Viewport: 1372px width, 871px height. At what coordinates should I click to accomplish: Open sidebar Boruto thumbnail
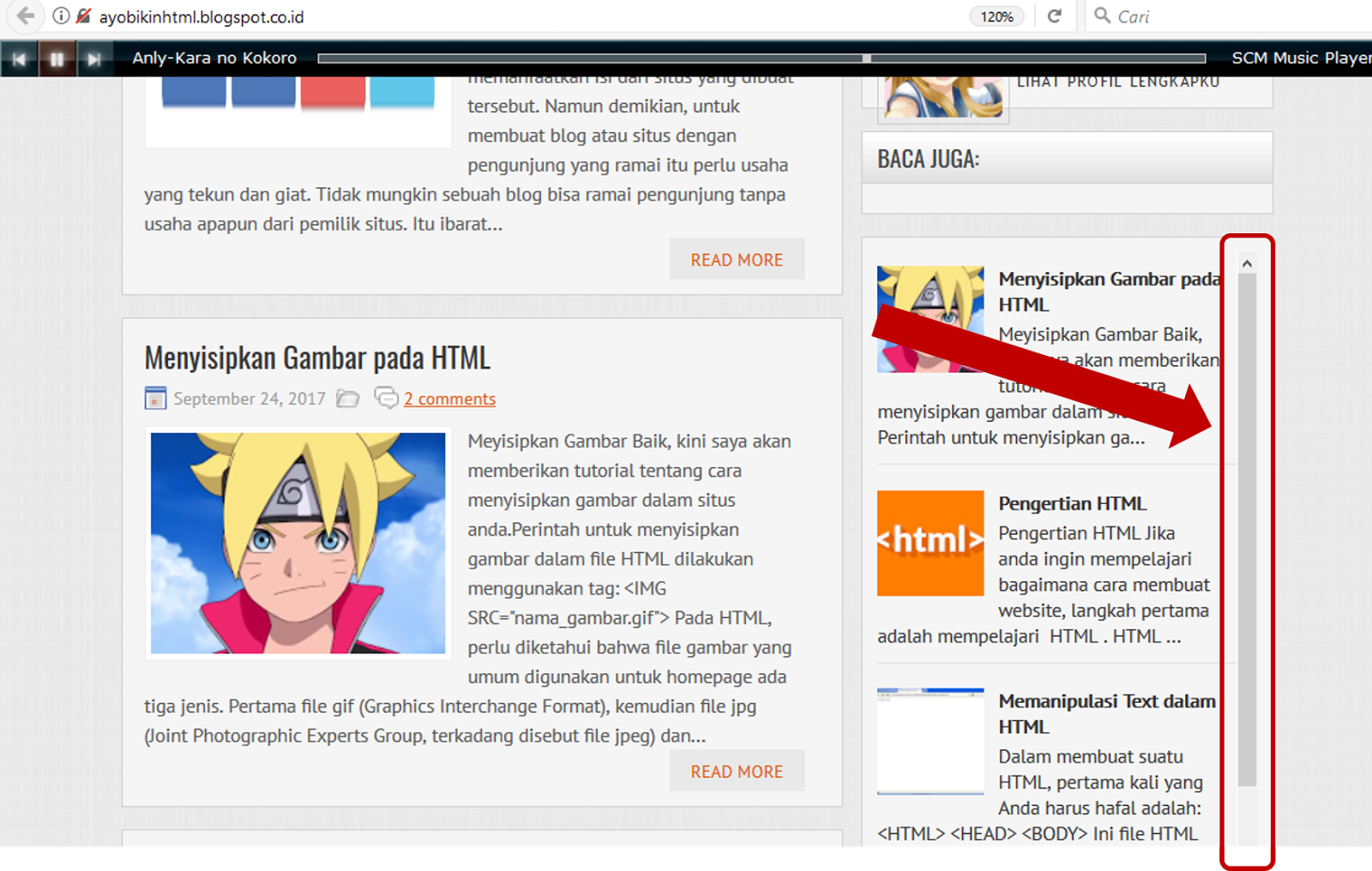pos(930,319)
